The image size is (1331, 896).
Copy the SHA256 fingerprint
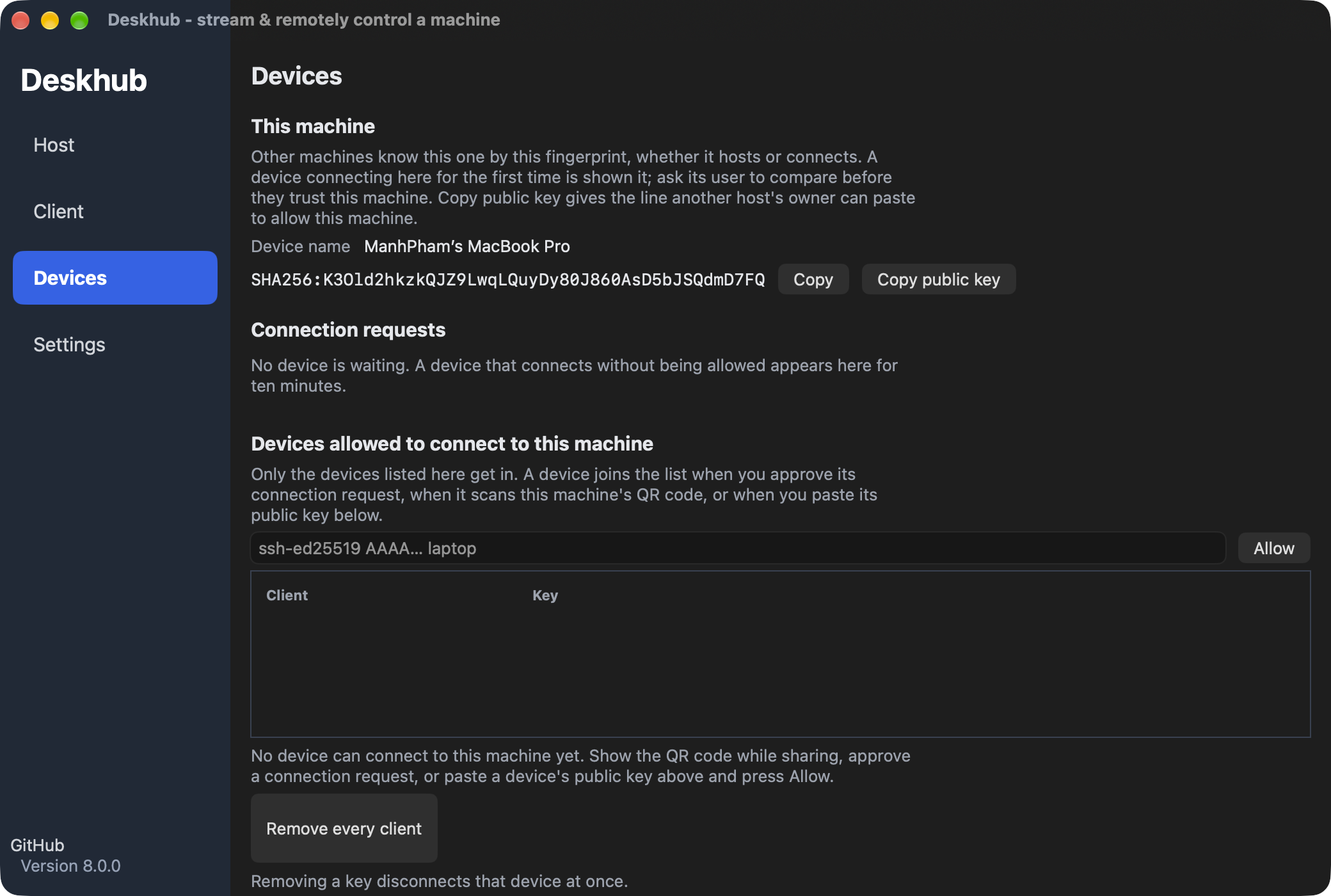pos(813,280)
